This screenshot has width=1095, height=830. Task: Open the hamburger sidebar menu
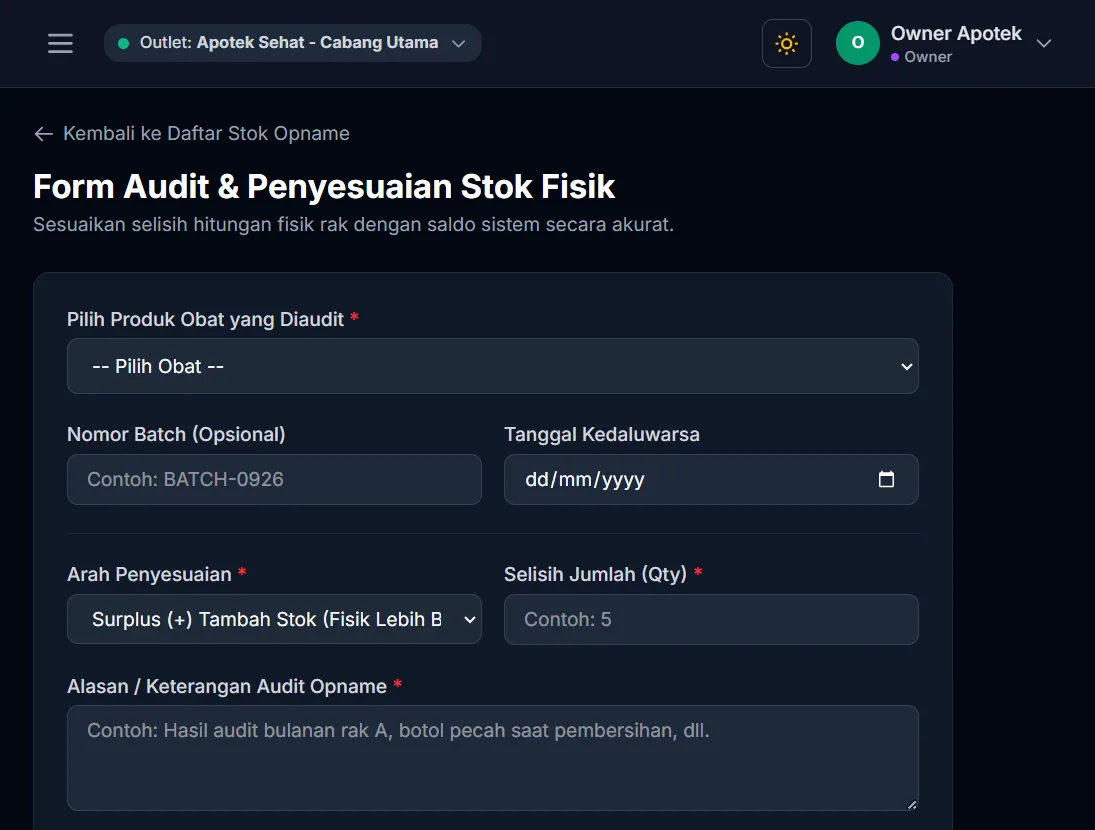click(x=60, y=43)
